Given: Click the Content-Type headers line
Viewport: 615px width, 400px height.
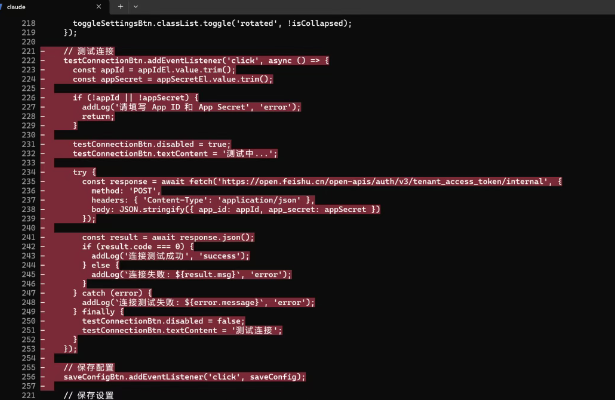Looking at the screenshot, I should click(202, 199).
